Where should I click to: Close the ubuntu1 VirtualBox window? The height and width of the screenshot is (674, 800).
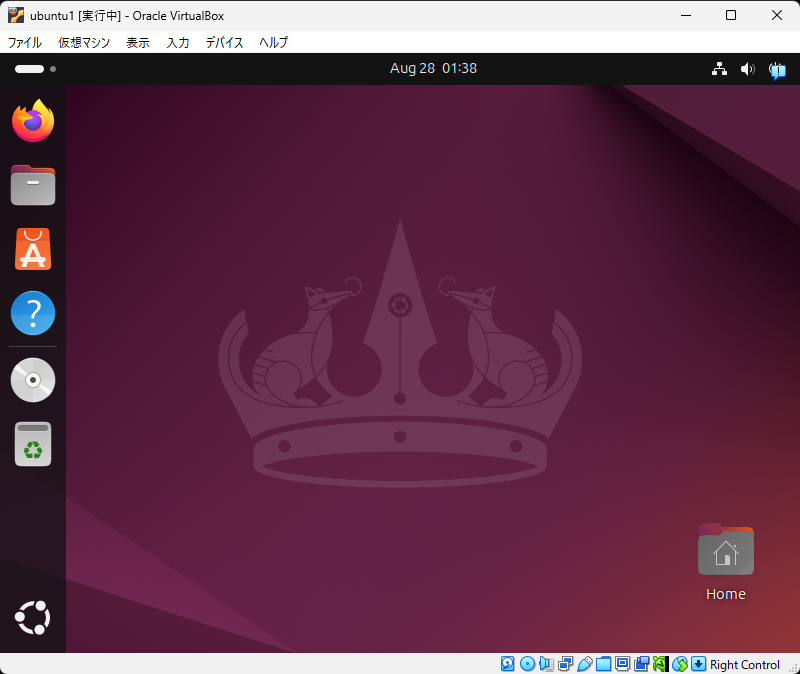[x=777, y=15]
